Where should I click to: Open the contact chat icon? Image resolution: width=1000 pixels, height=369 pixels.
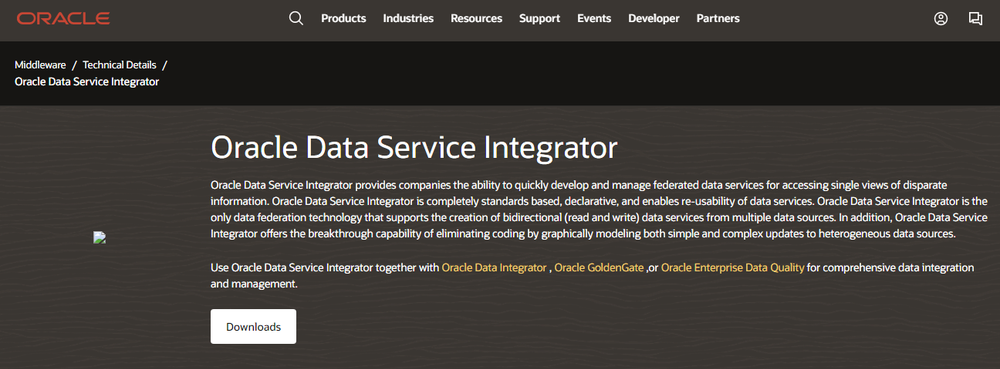pyautogui.click(x=975, y=18)
